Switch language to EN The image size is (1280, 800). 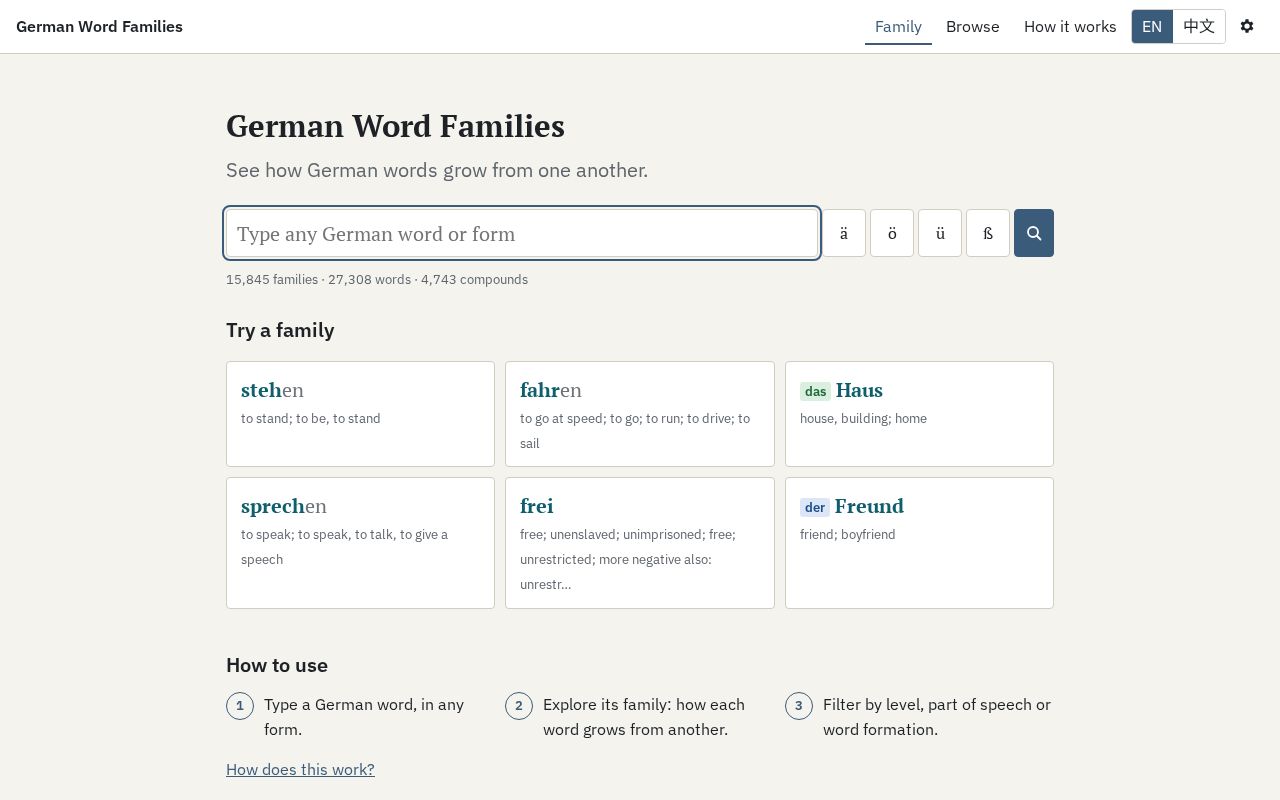1152,26
